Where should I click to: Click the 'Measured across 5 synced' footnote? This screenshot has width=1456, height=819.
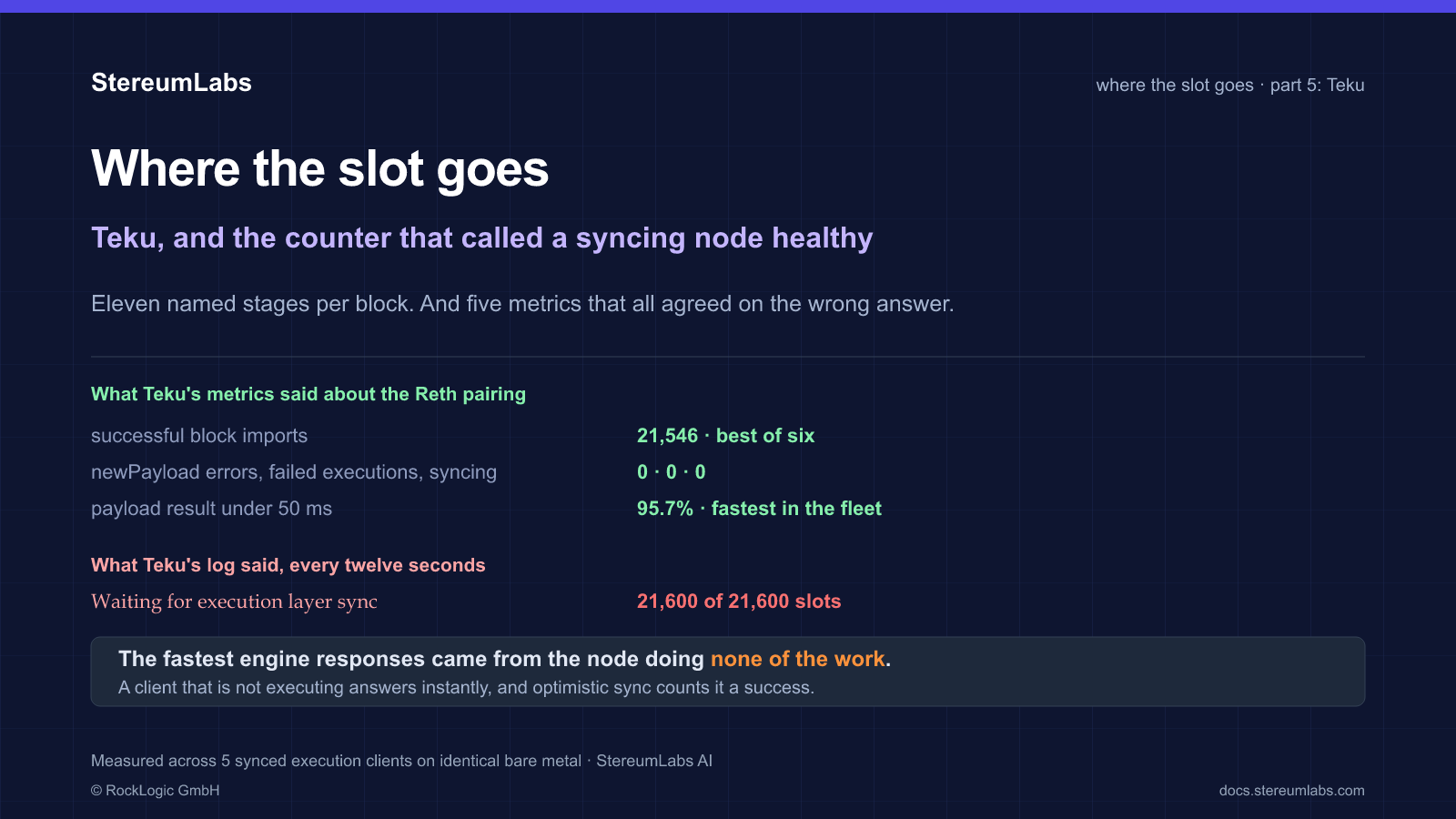[401, 761]
